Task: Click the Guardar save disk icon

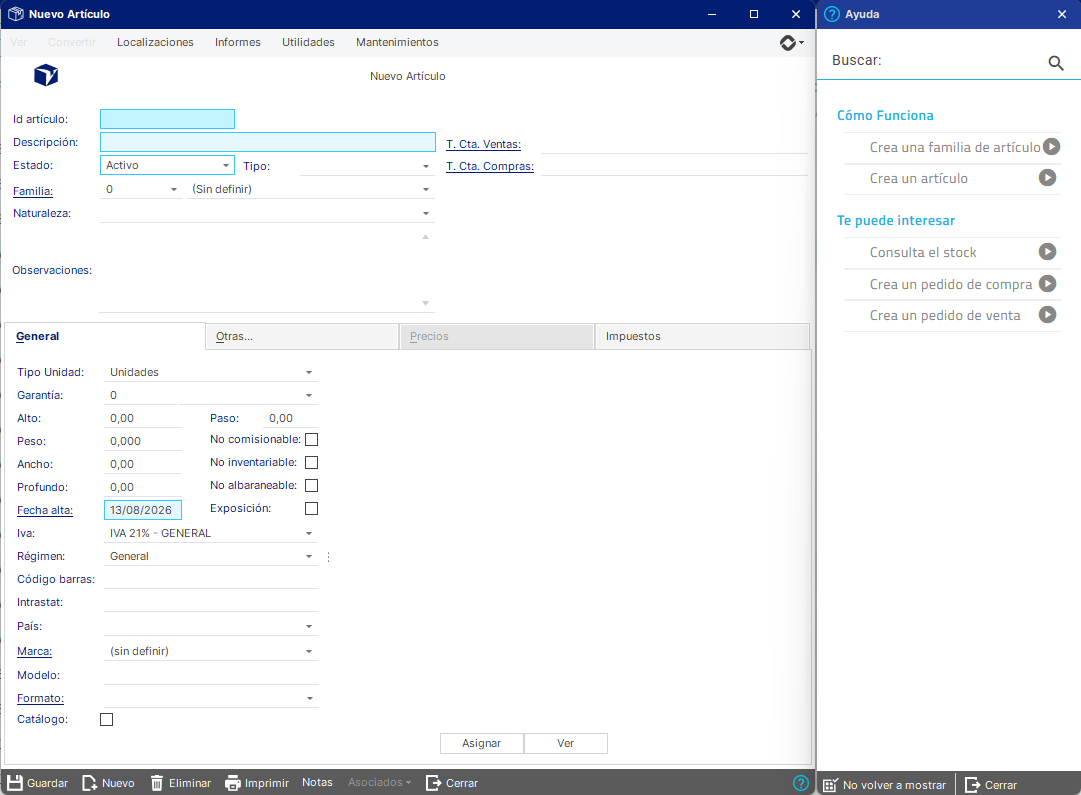Action: click(x=14, y=783)
